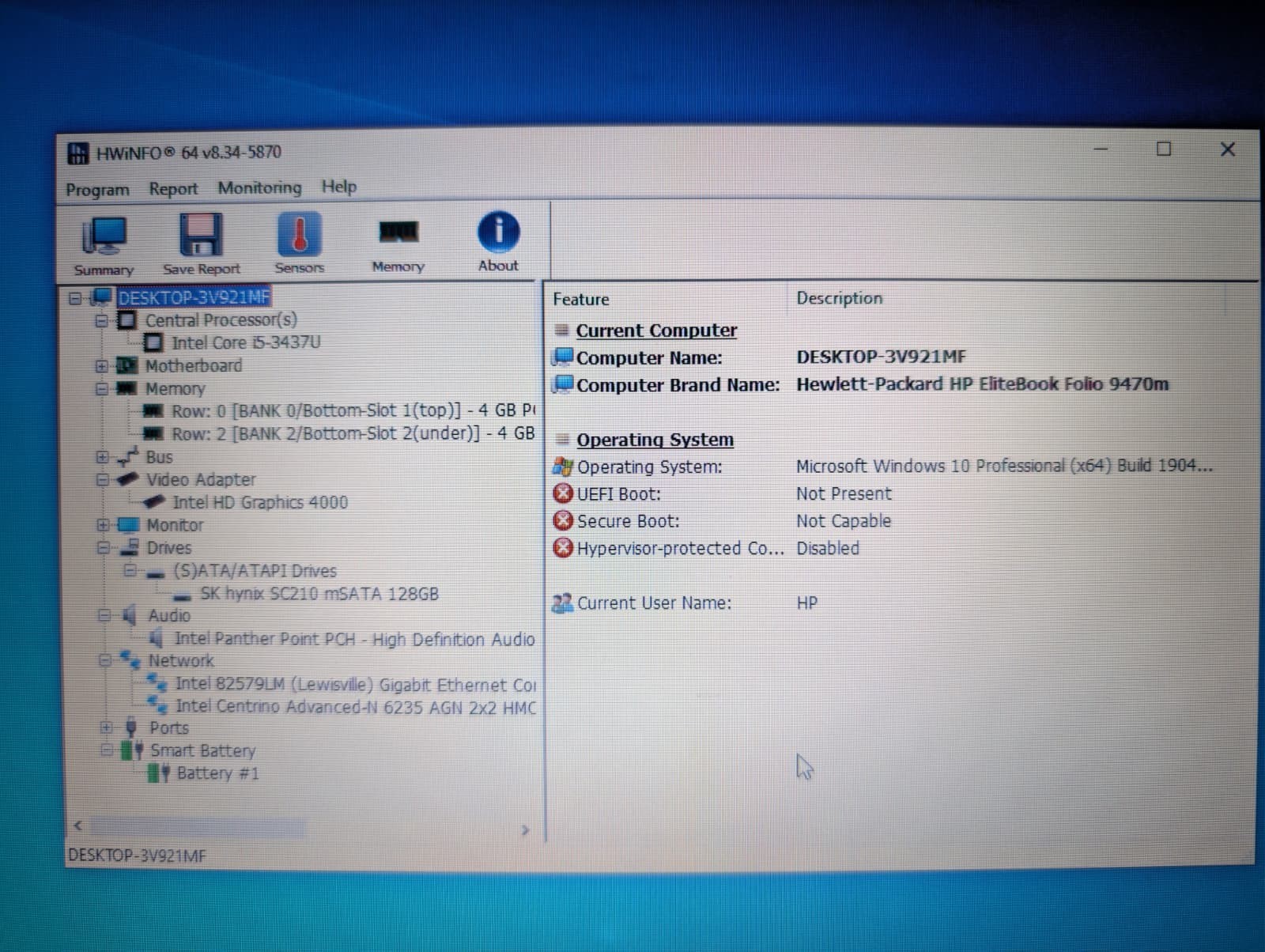Click the Computer Name value DESKTOP-3V921MF
Viewport: 1265px width, 952px height.
pyautogui.click(x=881, y=357)
